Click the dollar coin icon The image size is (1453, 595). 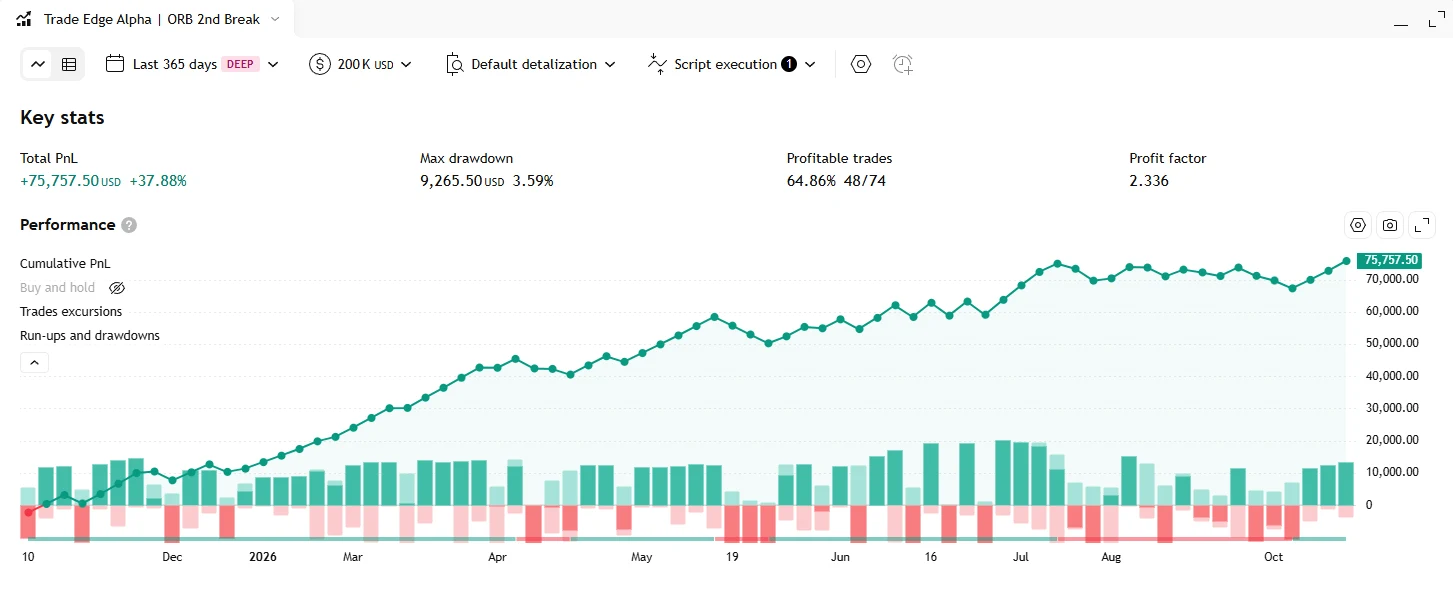point(320,64)
